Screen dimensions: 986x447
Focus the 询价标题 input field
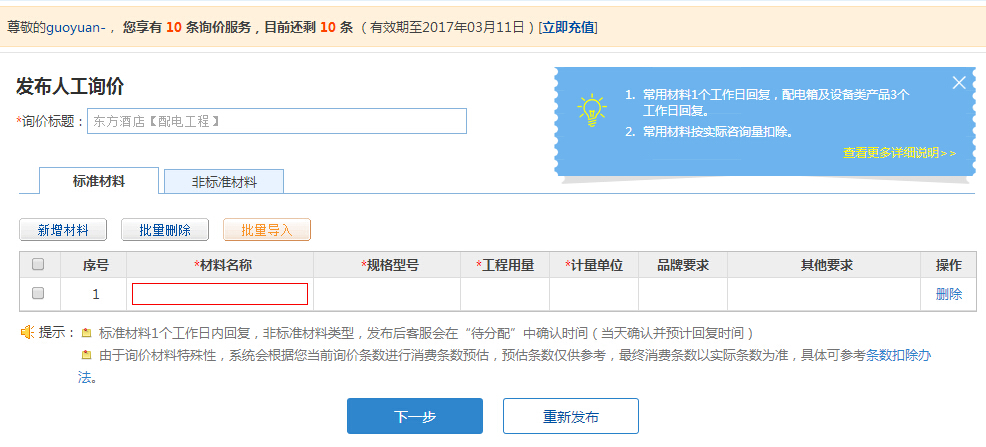coord(277,121)
